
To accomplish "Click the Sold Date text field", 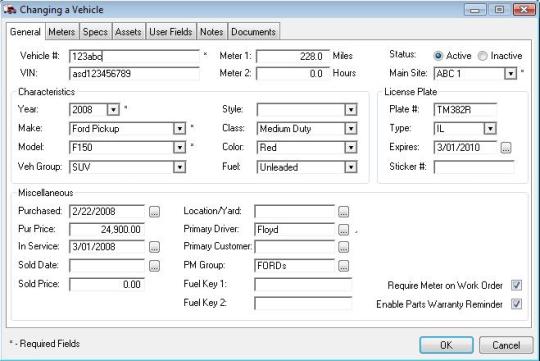I will coord(107,266).
